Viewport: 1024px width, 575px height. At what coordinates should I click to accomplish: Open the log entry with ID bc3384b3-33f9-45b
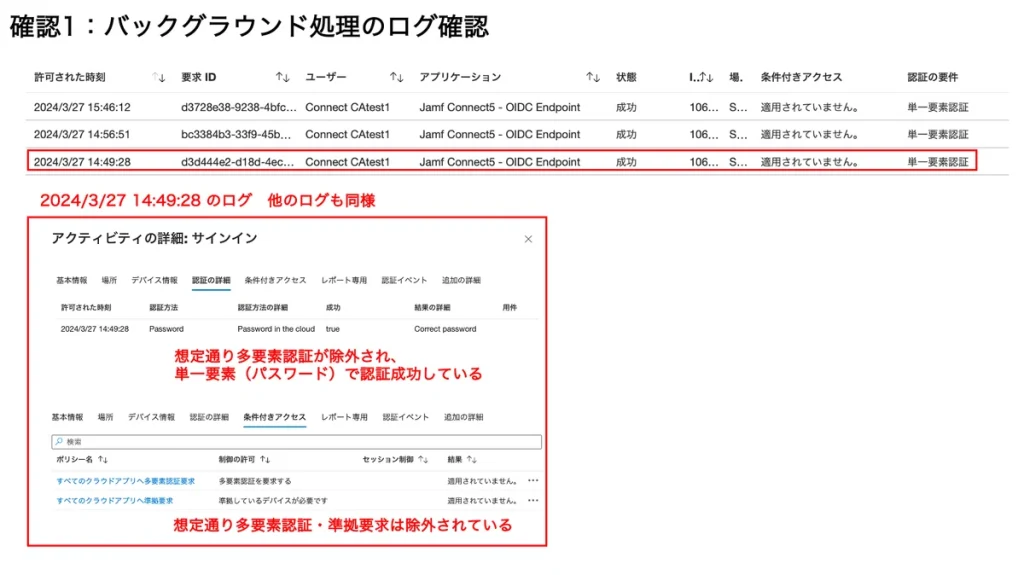(x=236, y=134)
